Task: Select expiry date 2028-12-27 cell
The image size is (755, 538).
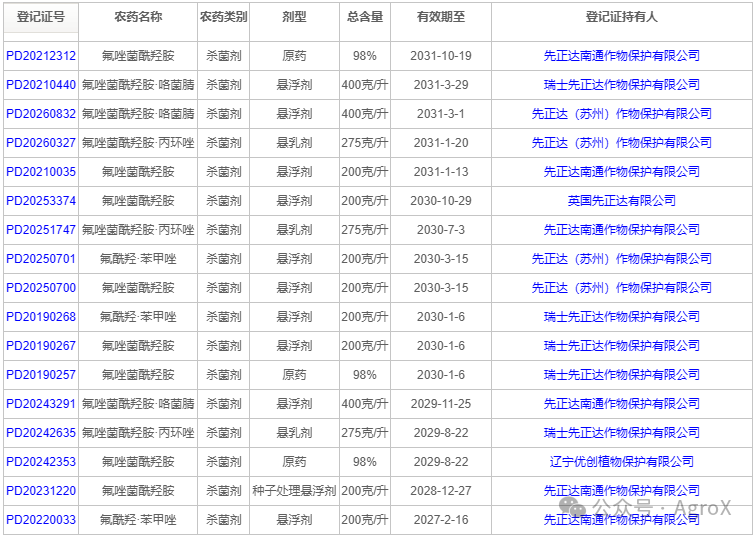Action: coord(441,490)
